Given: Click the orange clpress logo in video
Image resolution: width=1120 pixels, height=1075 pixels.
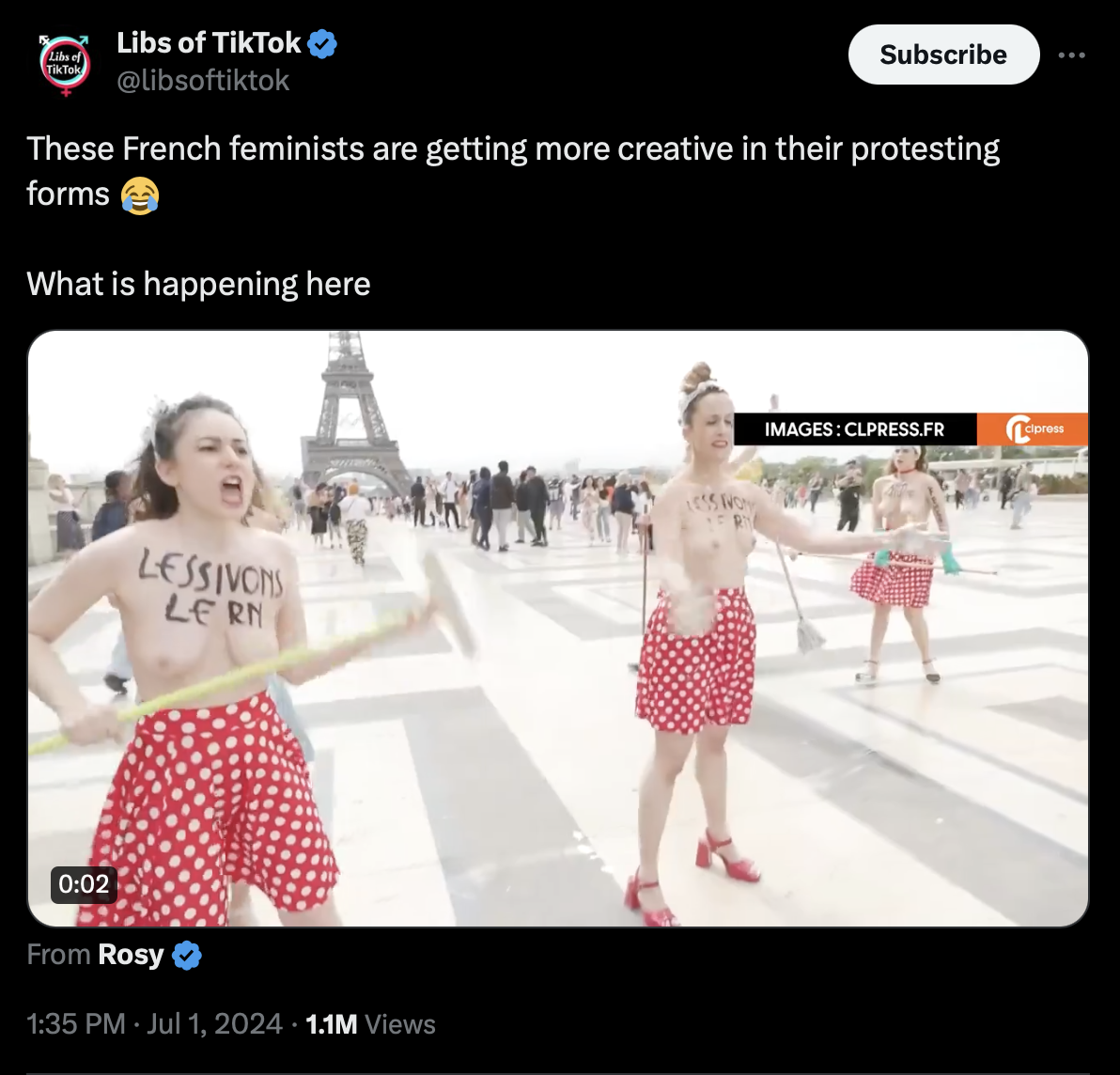Looking at the screenshot, I should [1032, 429].
